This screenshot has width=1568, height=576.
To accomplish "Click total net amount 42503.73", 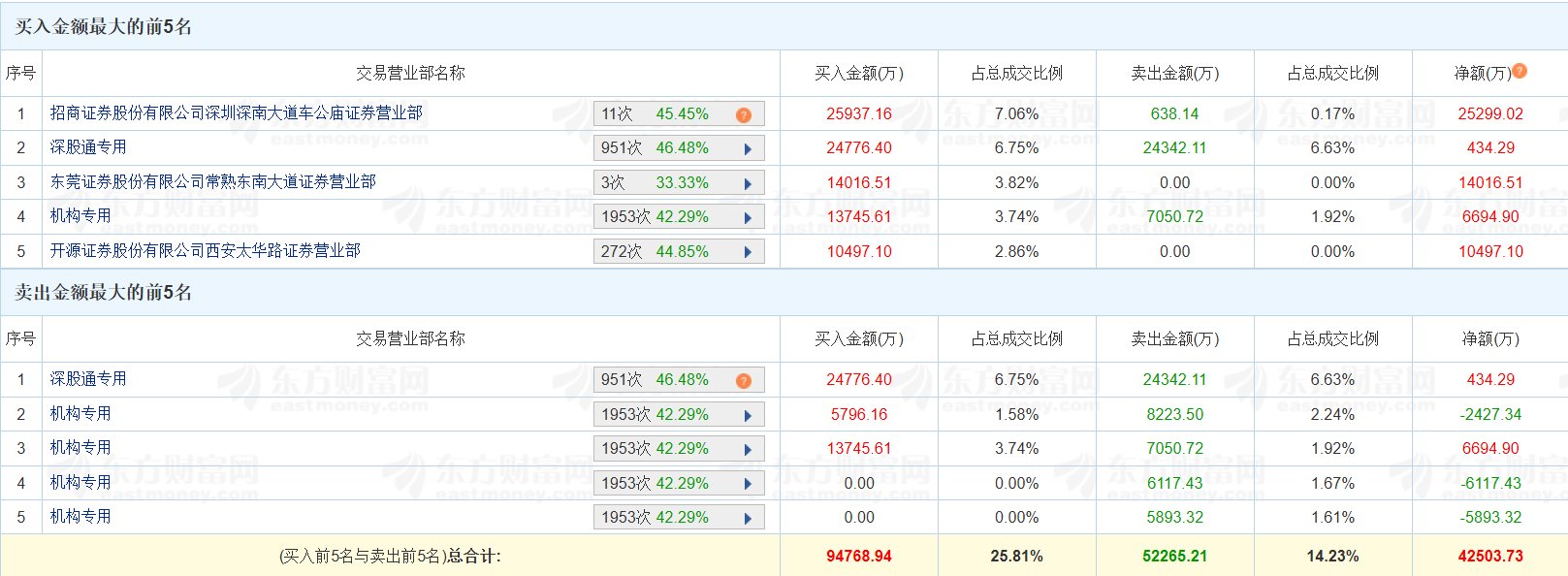I will 1490,556.
